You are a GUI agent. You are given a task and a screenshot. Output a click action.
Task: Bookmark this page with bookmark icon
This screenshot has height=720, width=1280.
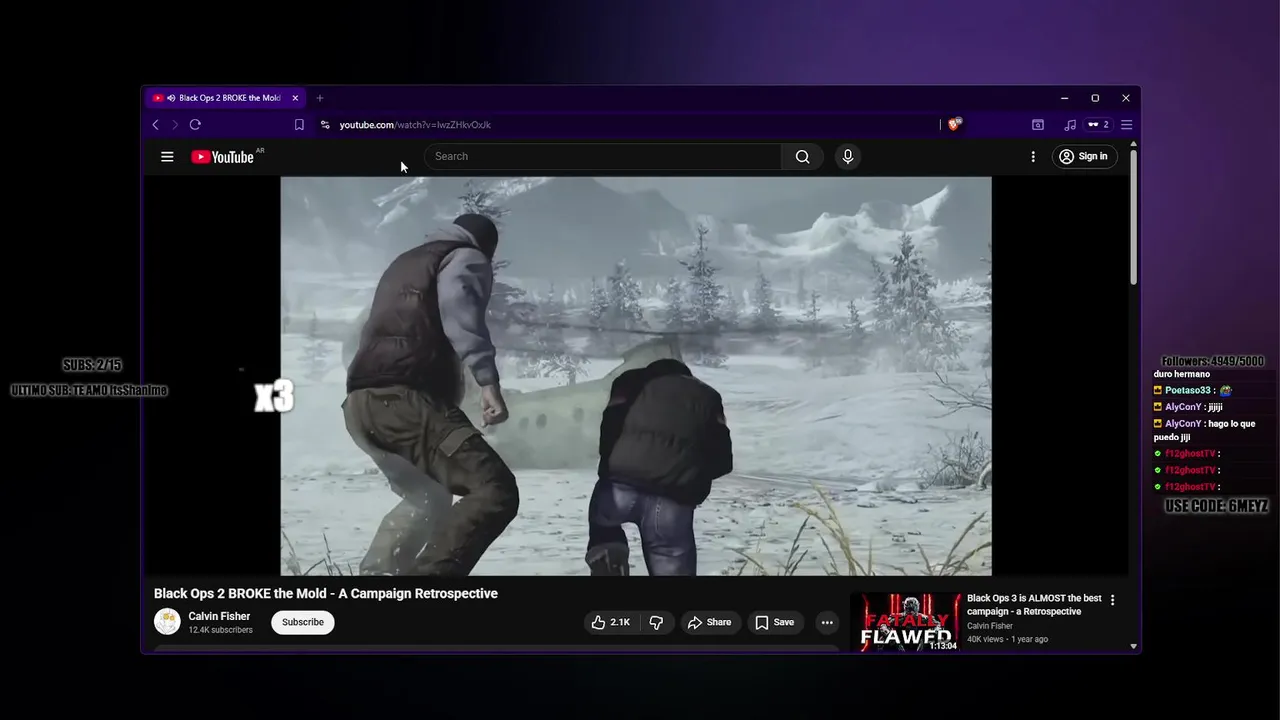tap(299, 125)
